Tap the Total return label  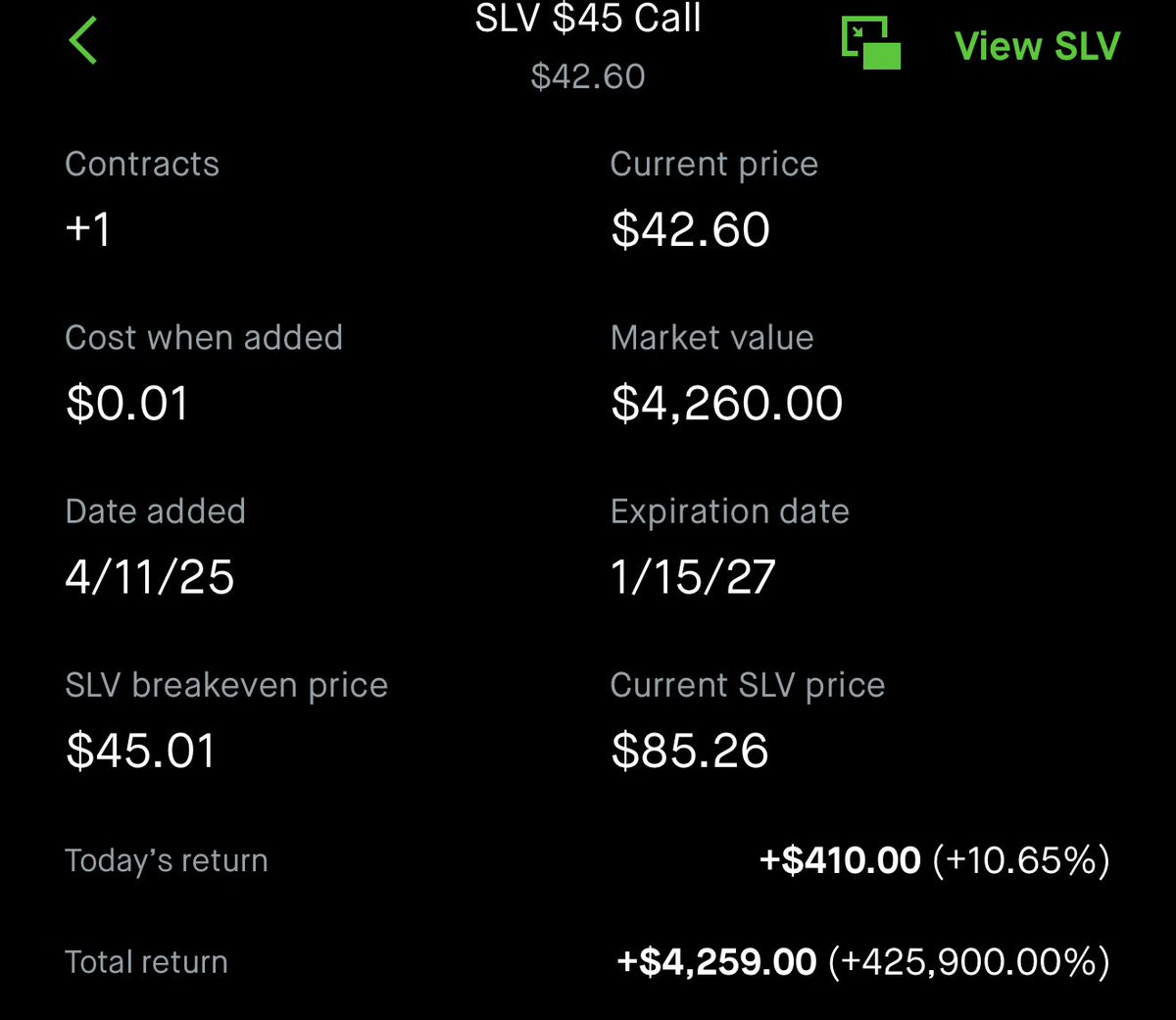tap(146, 962)
